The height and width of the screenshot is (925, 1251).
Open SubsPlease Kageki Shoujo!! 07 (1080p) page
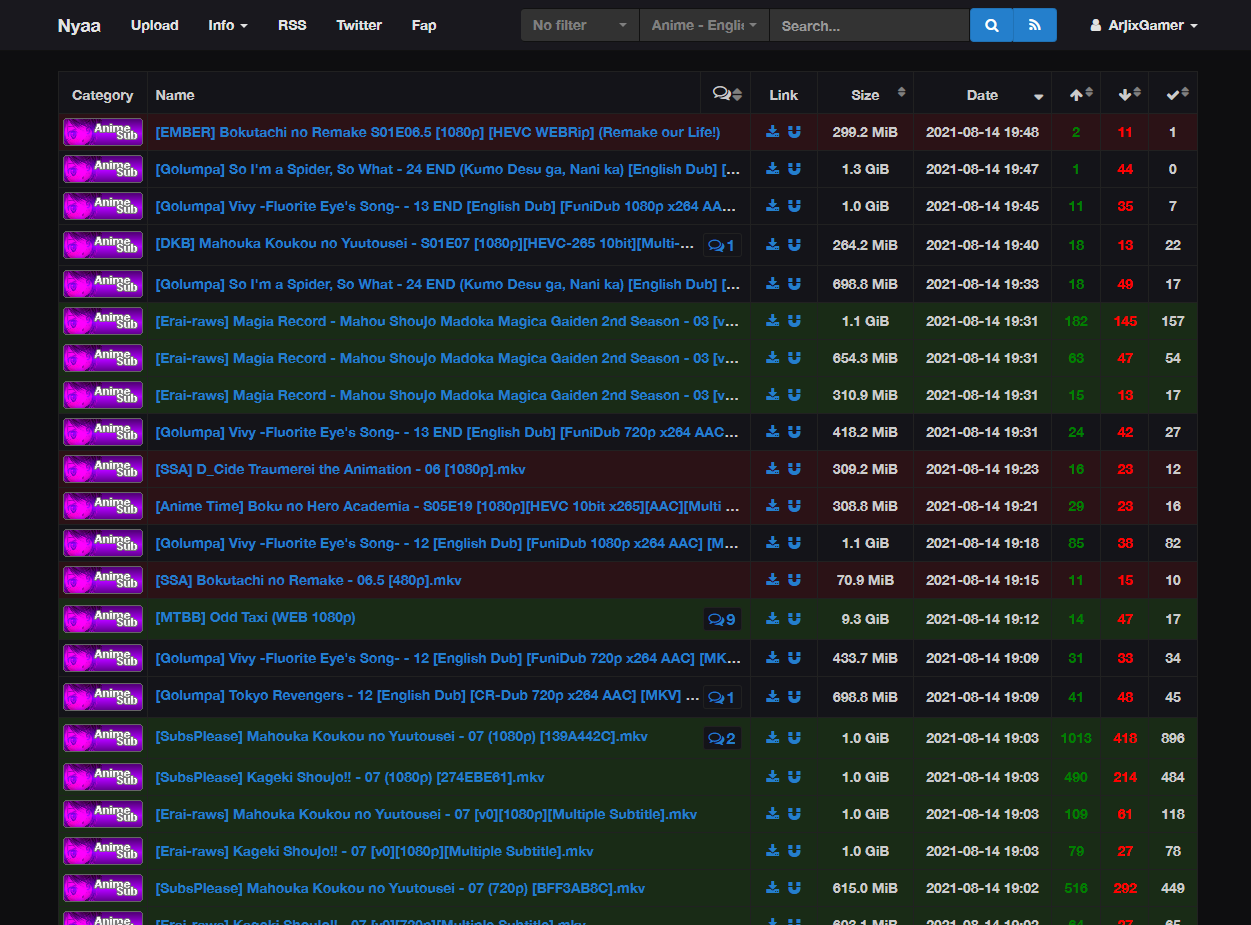pos(349,777)
